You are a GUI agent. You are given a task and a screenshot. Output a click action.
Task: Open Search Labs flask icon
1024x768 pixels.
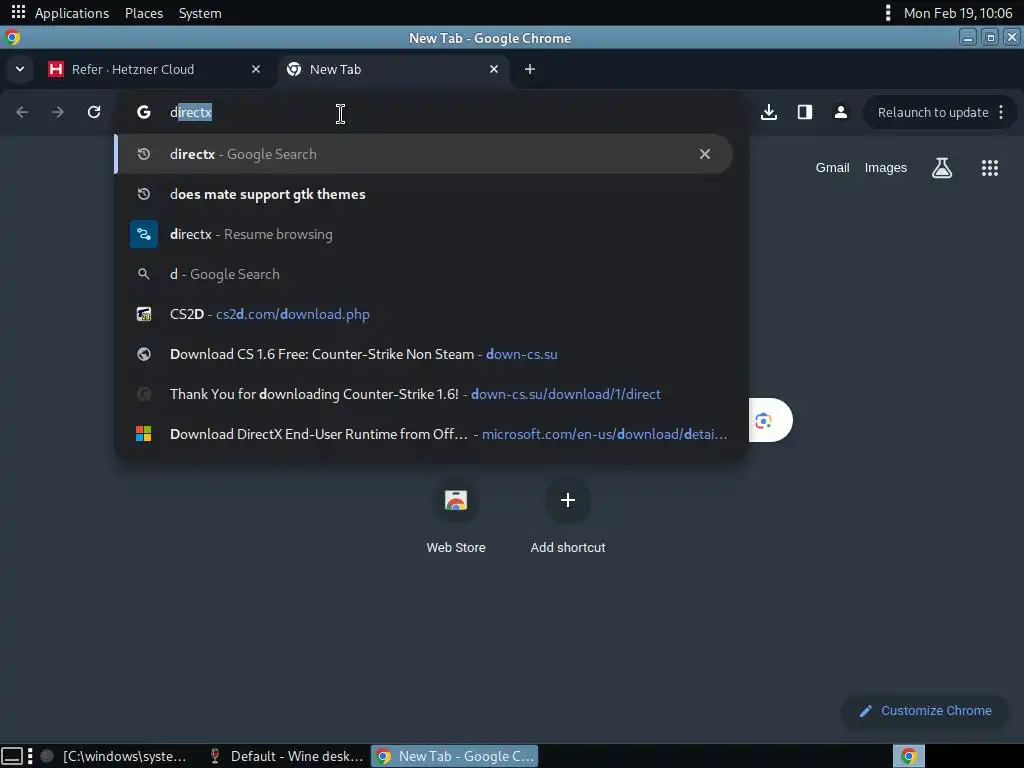[942, 168]
